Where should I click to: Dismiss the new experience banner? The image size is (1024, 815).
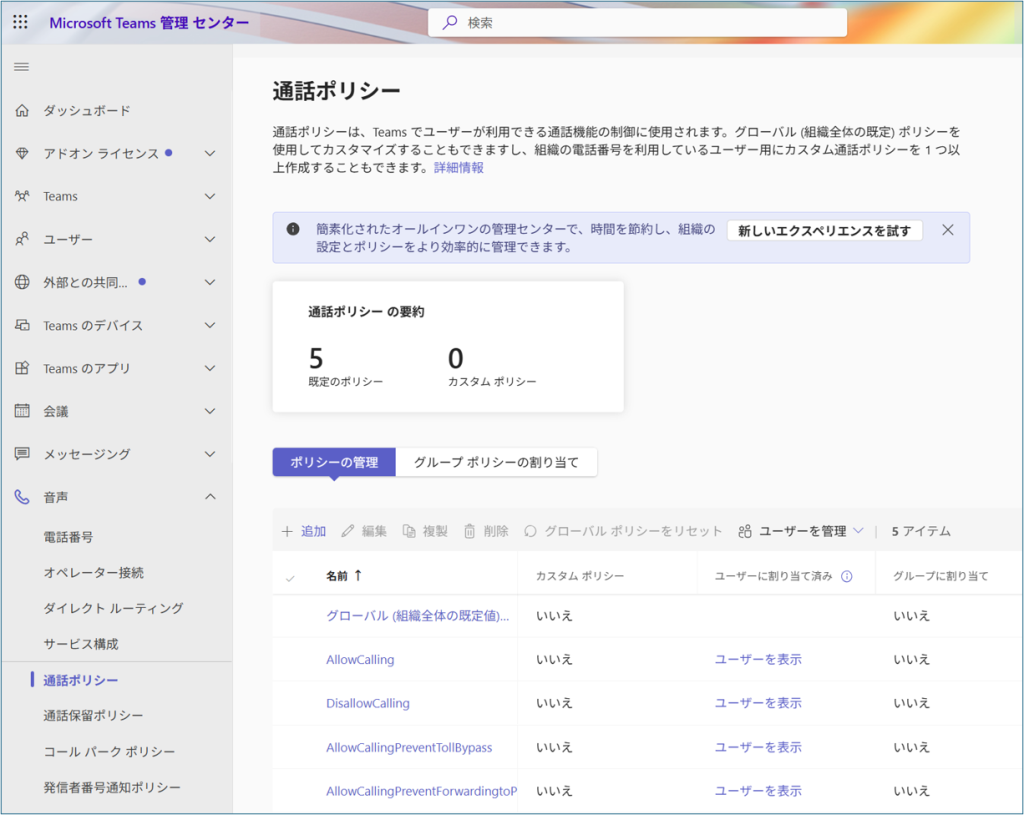pos(948,230)
